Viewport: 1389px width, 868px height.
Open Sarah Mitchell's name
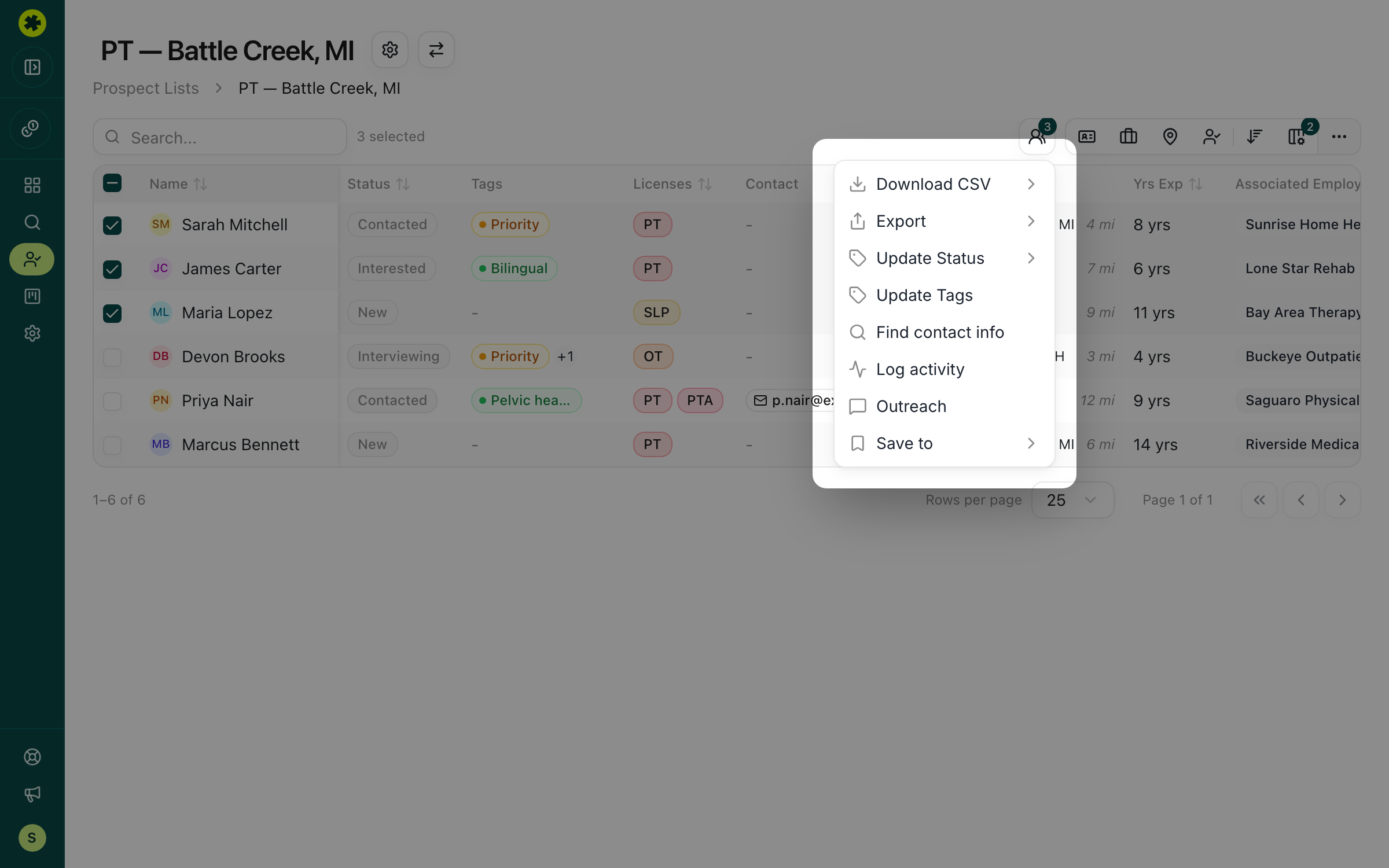(x=234, y=225)
